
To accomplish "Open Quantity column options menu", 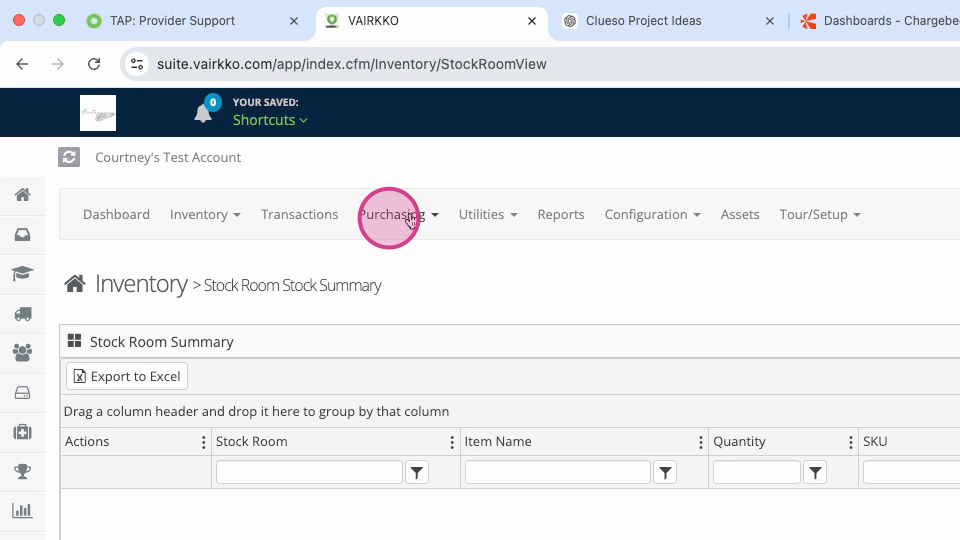I will [850, 442].
